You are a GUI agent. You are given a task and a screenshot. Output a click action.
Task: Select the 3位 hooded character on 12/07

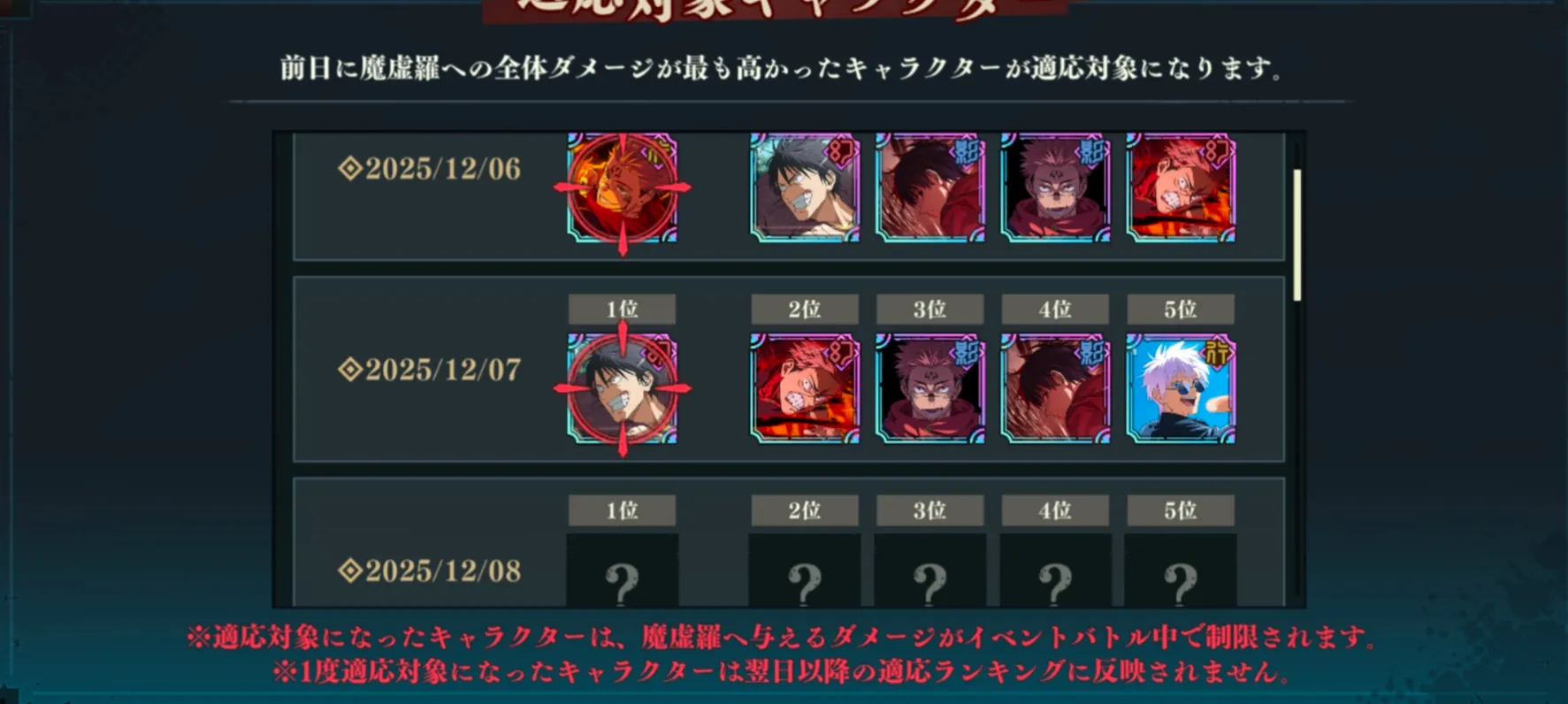point(930,388)
